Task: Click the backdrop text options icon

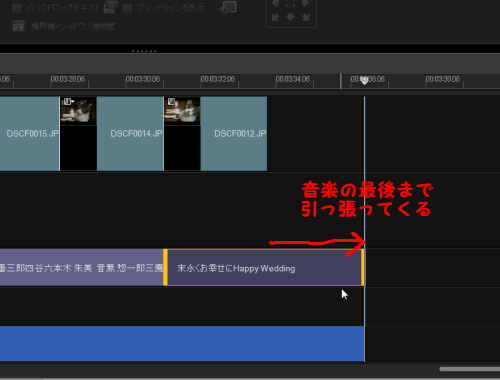Action: (110, 7)
